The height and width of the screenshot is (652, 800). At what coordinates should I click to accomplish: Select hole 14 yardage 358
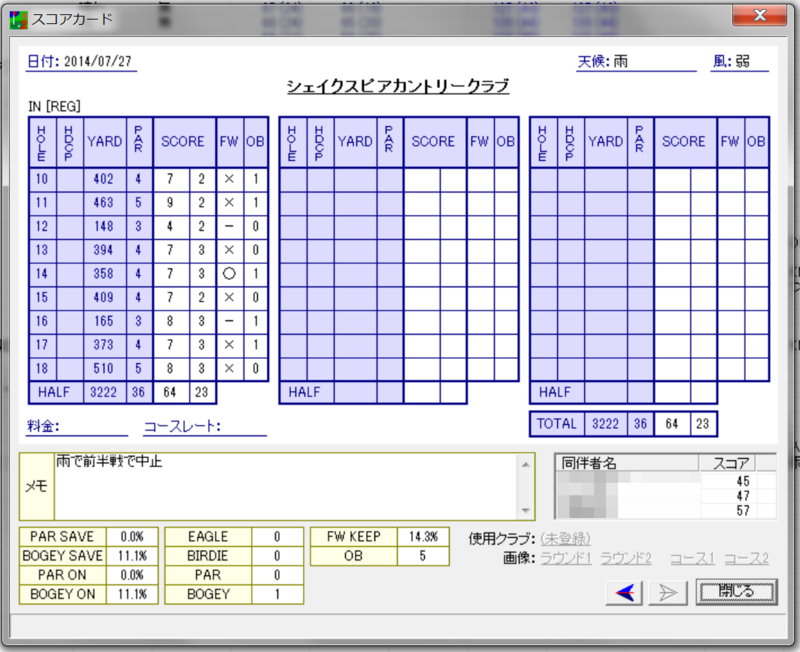pyautogui.click(x=105, y=274)
